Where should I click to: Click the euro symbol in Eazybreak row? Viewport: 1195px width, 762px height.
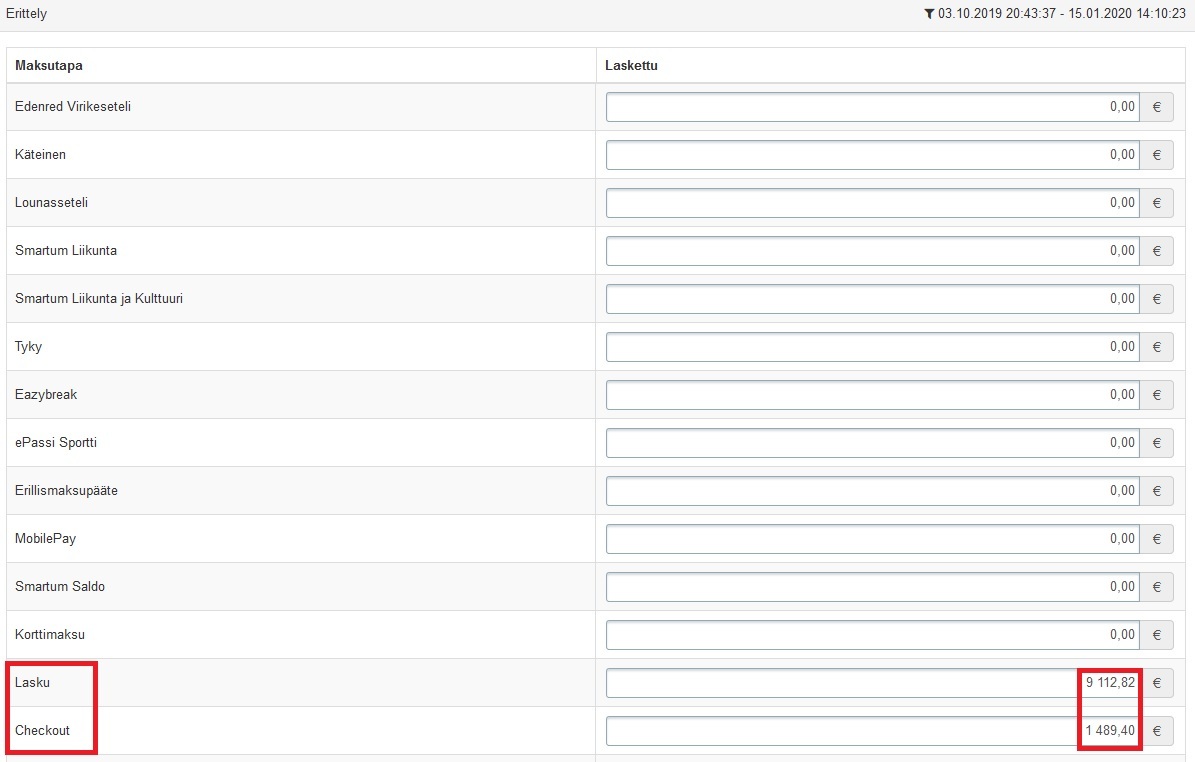point(1157,395)
